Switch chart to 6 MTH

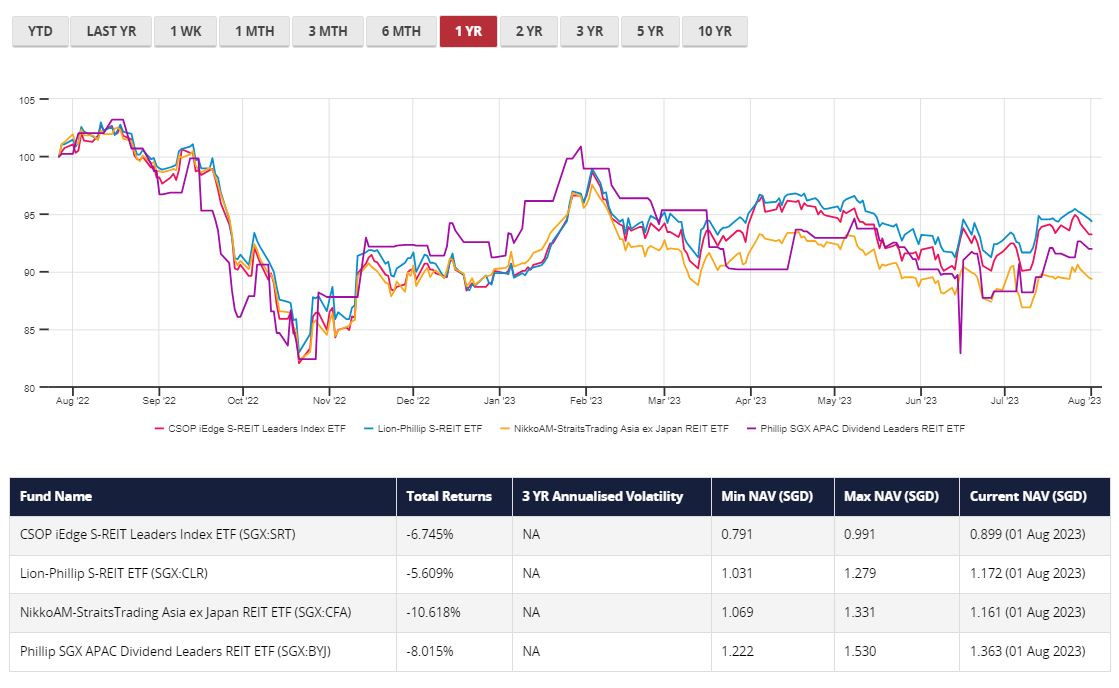401,31
